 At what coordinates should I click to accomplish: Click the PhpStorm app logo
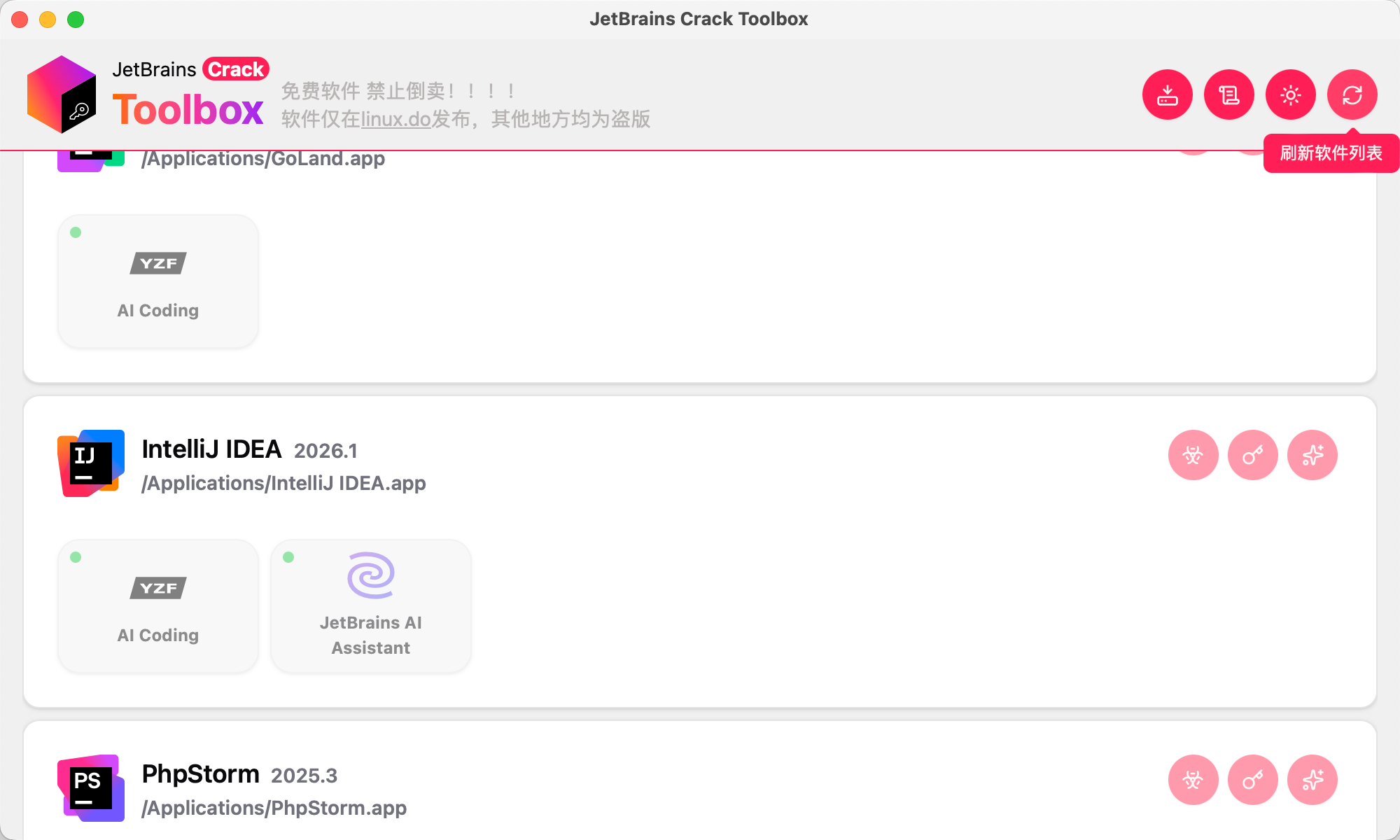[x=91, y=788]
